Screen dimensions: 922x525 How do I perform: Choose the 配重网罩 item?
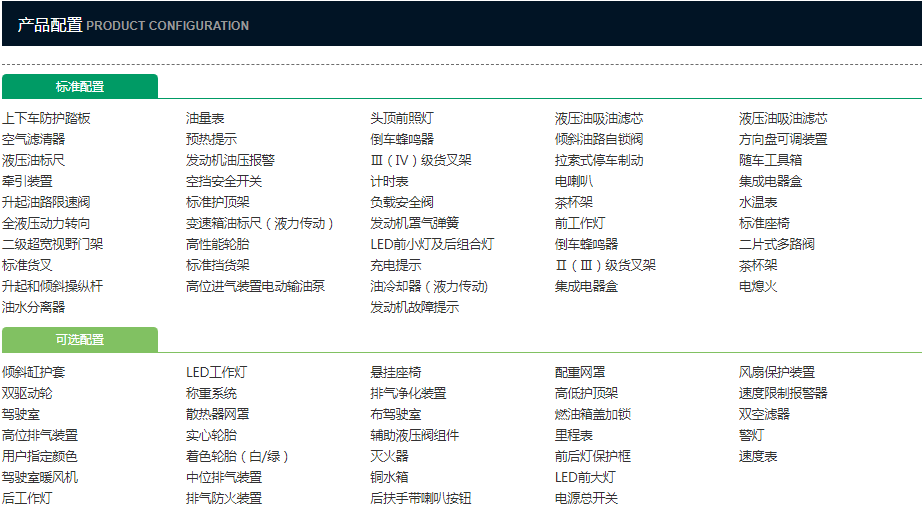click(580, 372)
